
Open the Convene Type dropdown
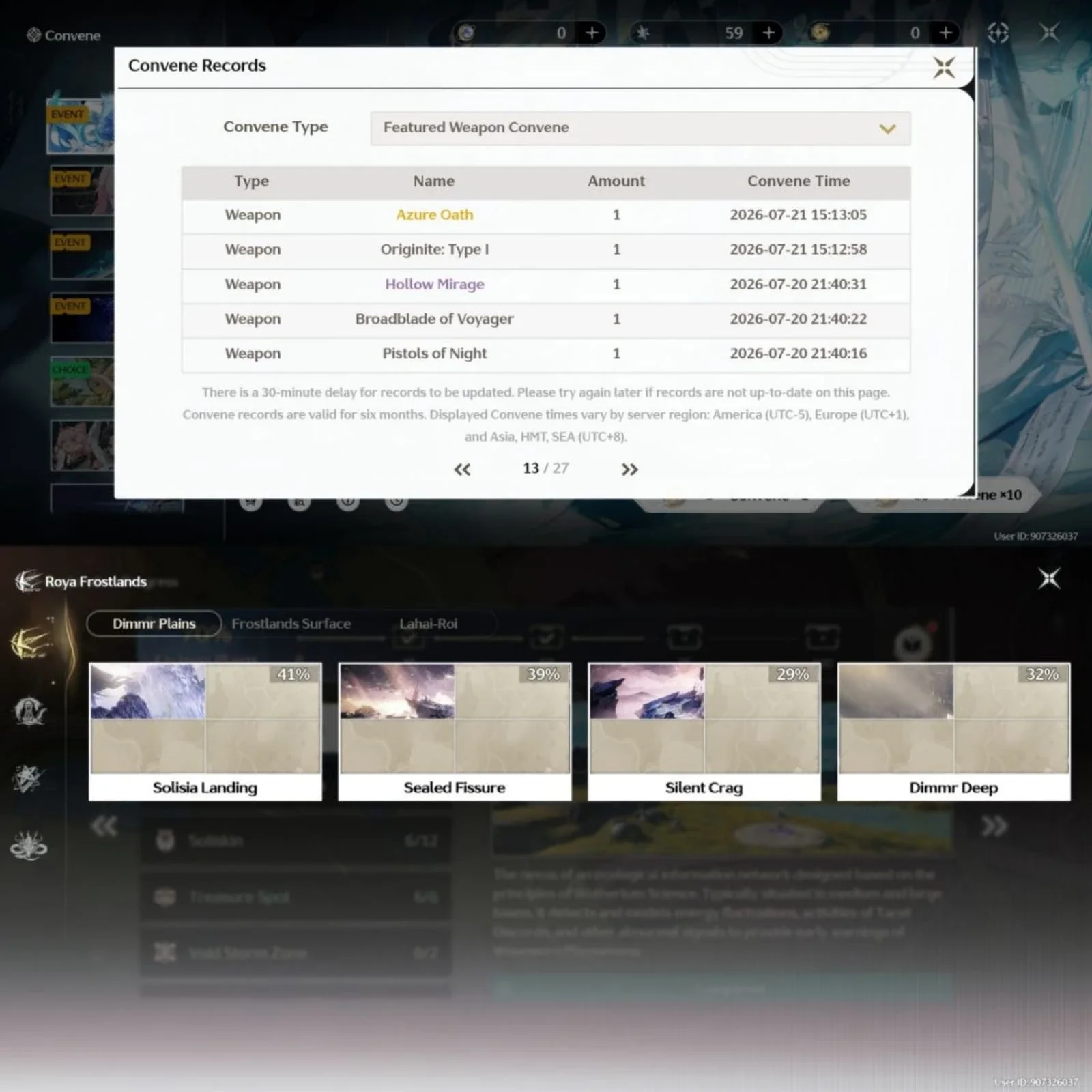pyautogui.click(x=640, y=128)
